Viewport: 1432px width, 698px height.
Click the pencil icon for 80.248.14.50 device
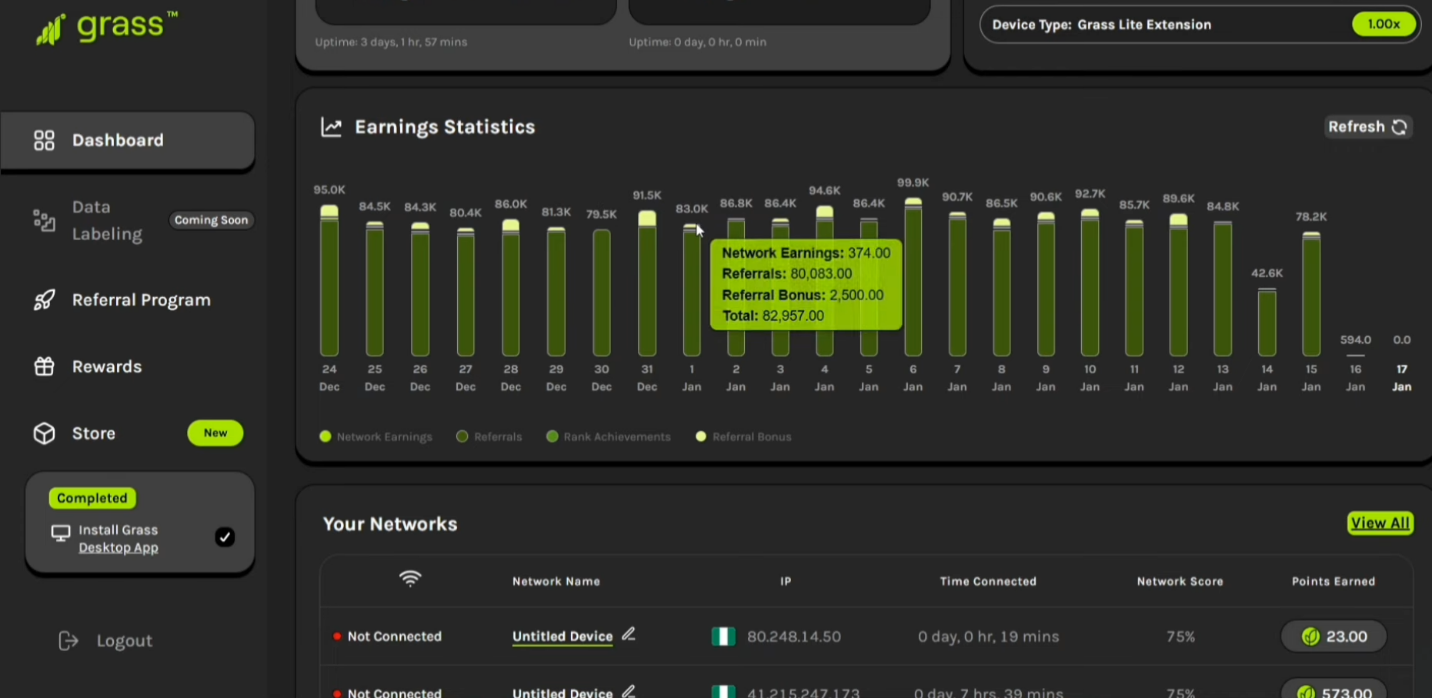tap(629, 634)
